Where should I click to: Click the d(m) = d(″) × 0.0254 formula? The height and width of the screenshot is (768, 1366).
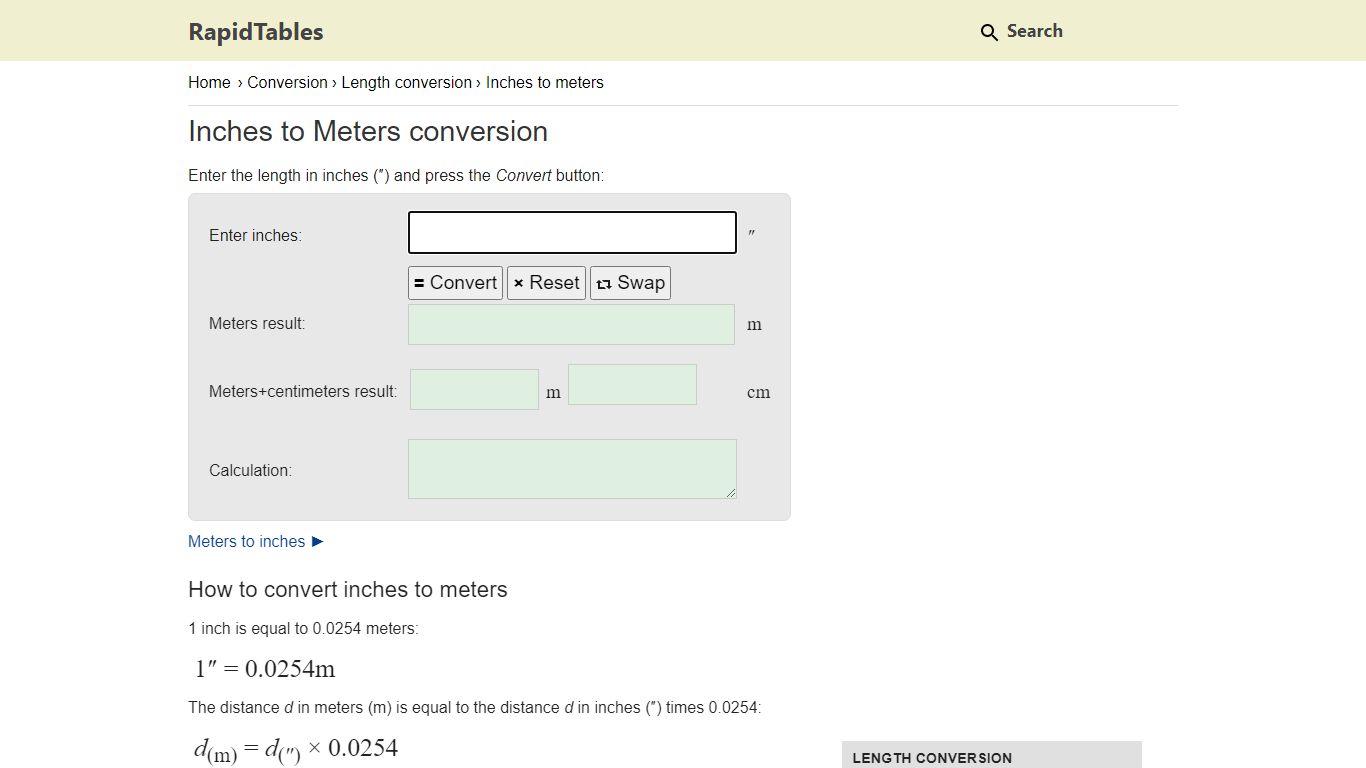[296, 749]
